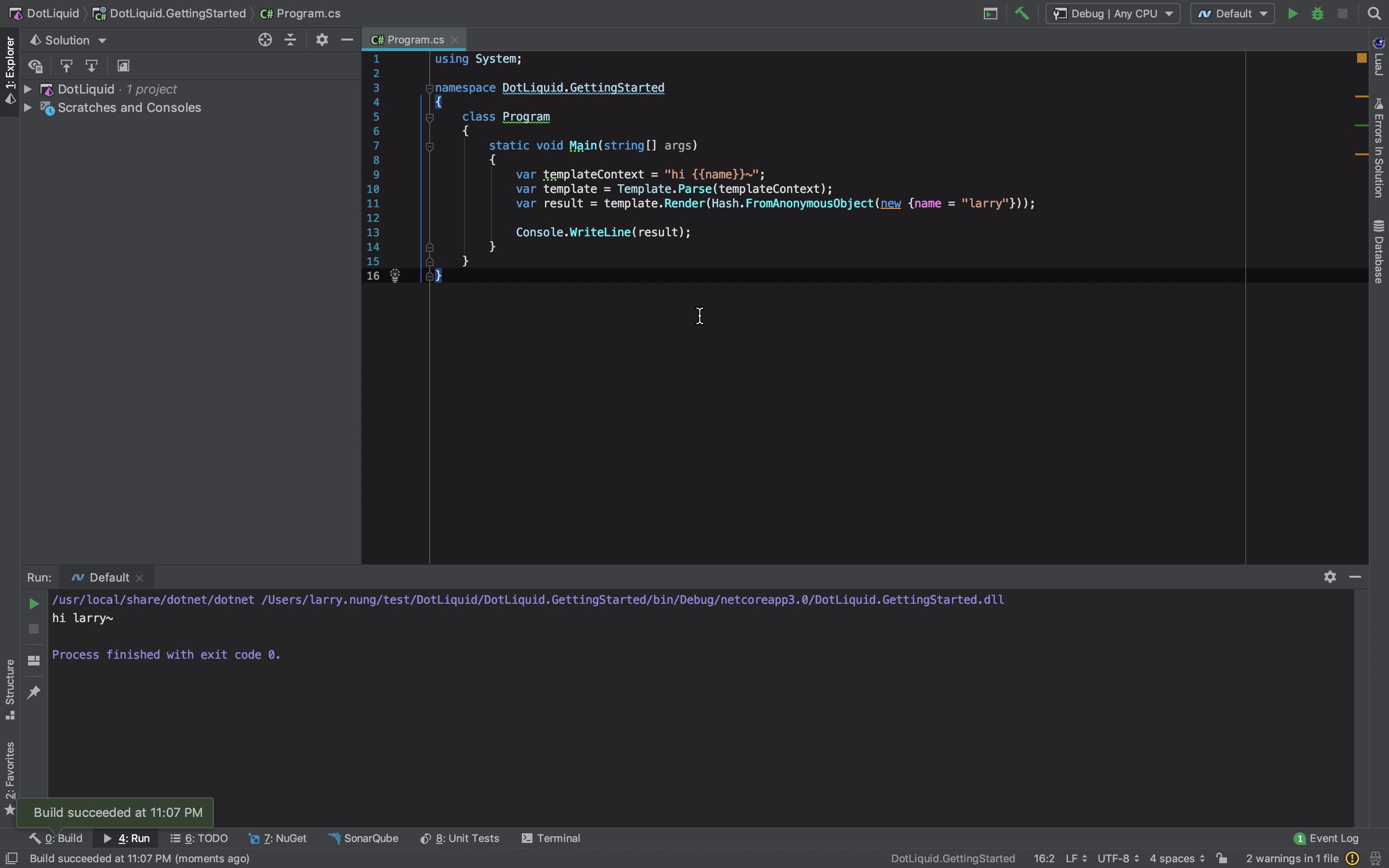Locate current file with crosshair icon
This screenshot has height=868, width=1389.
265,40
